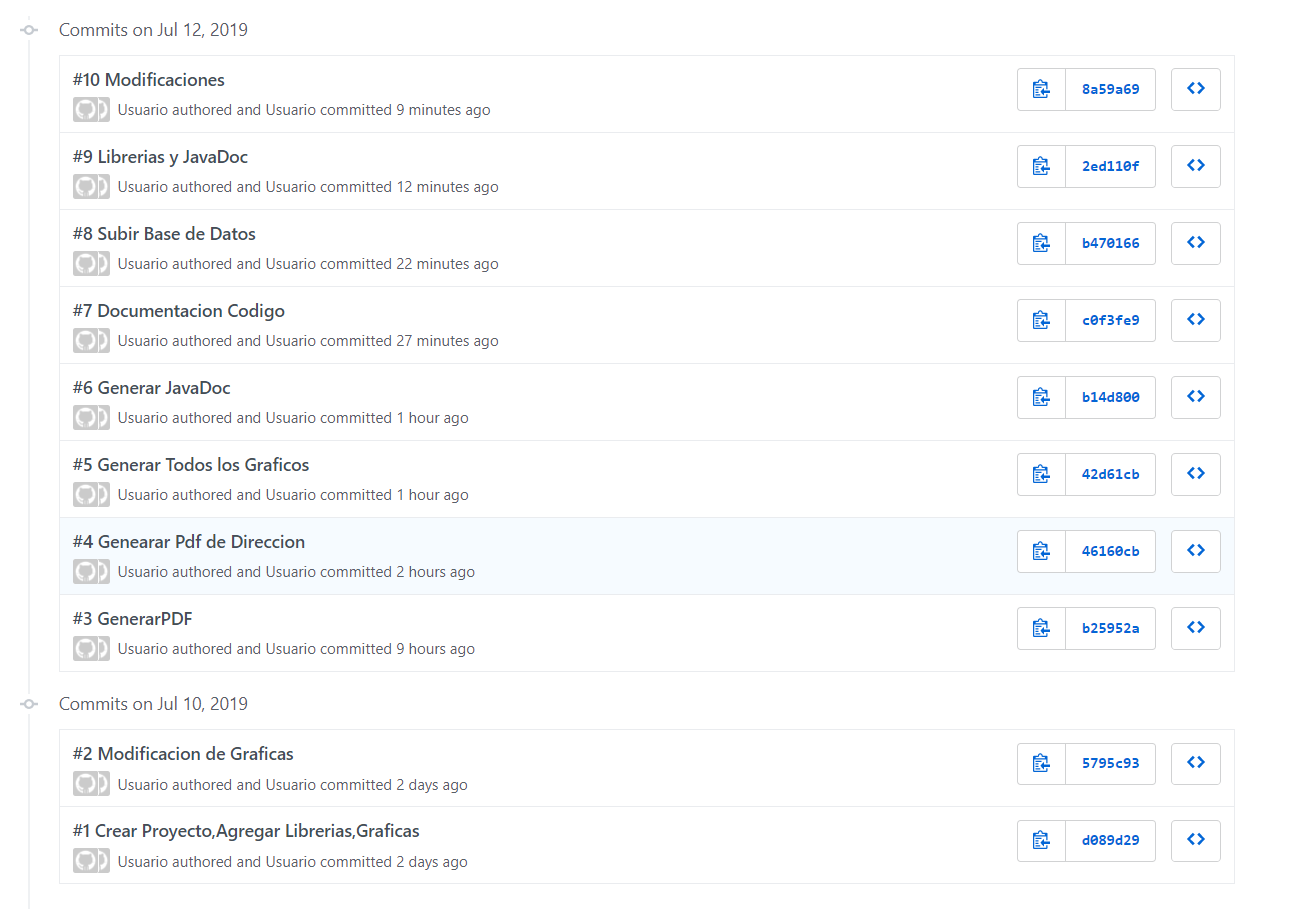The height and width of the screenshot is (920, 1308).
Task: Open commit hash 2ed110f
Action: point(1110,166)
